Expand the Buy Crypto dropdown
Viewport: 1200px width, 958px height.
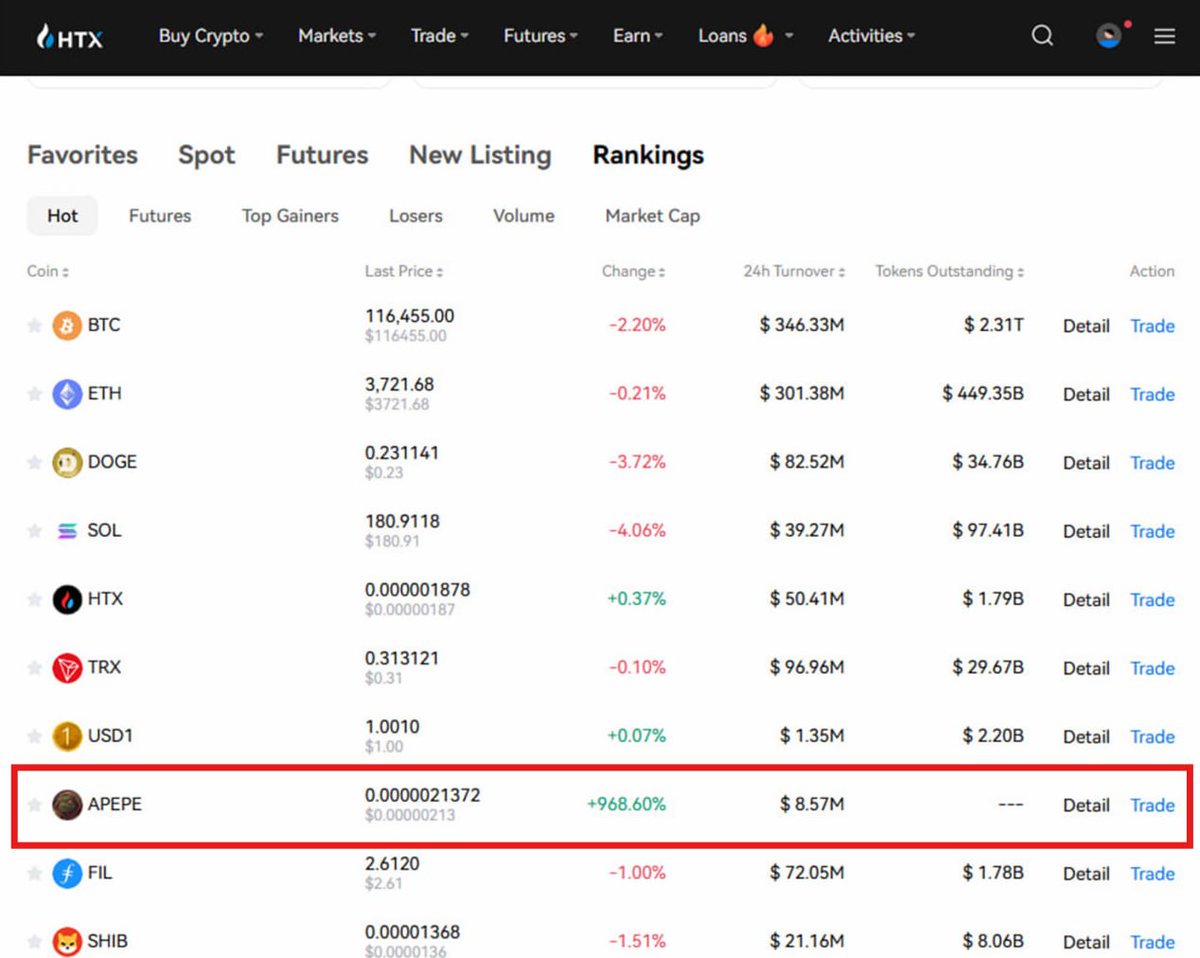[x=211, y=36]
